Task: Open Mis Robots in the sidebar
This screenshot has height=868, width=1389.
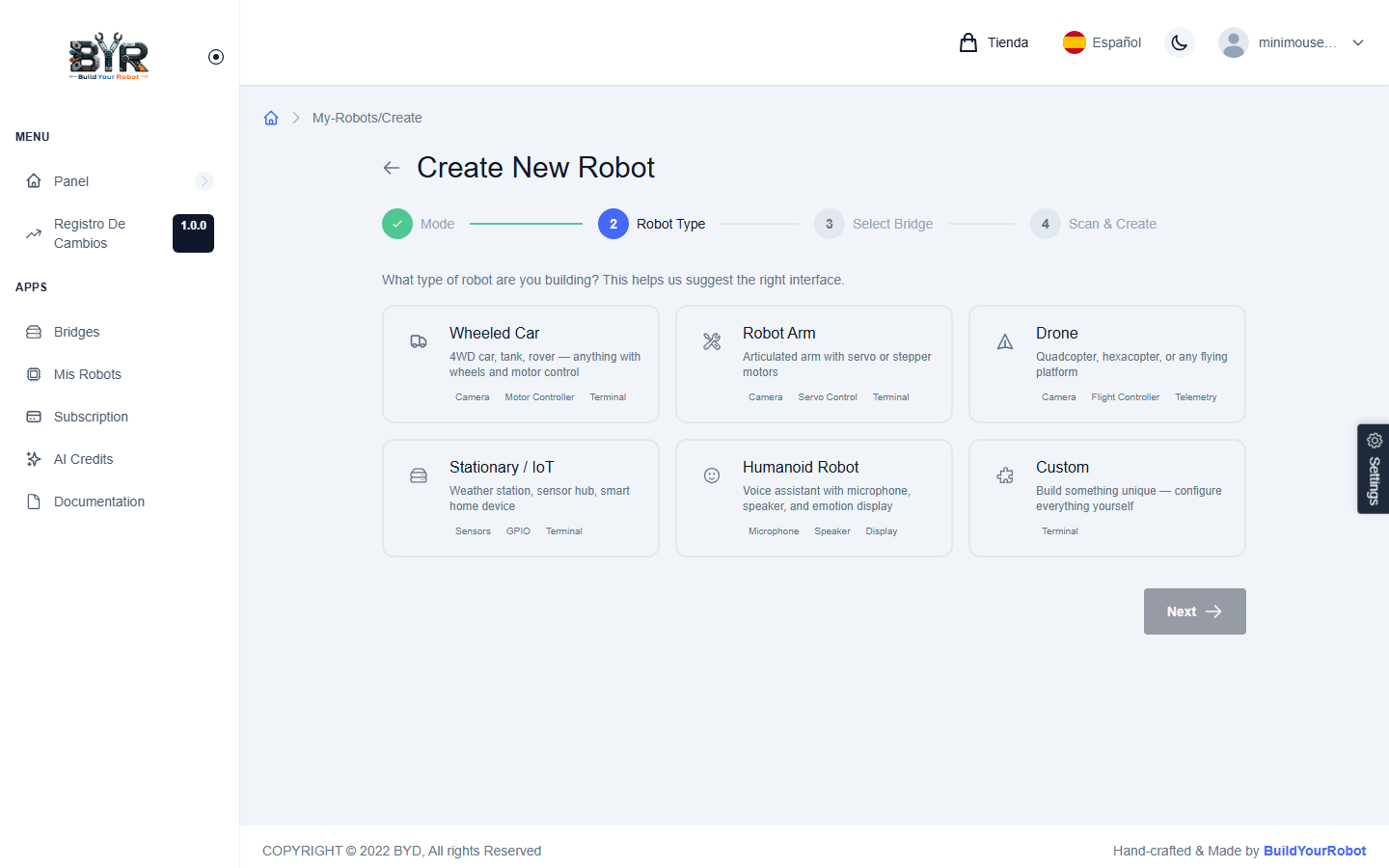Action: click(x=120, y=374)
